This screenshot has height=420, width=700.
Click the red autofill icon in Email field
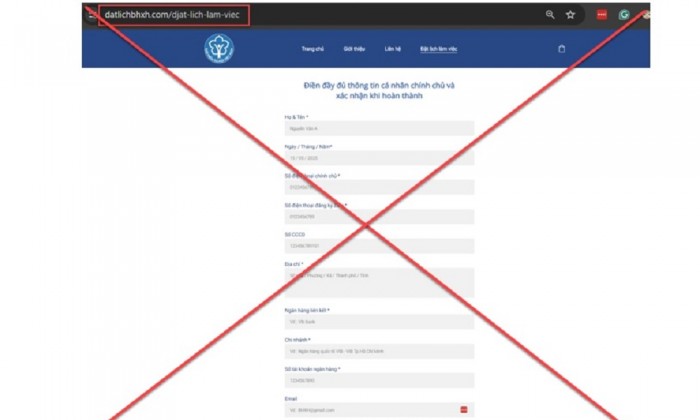pos(464,409)
